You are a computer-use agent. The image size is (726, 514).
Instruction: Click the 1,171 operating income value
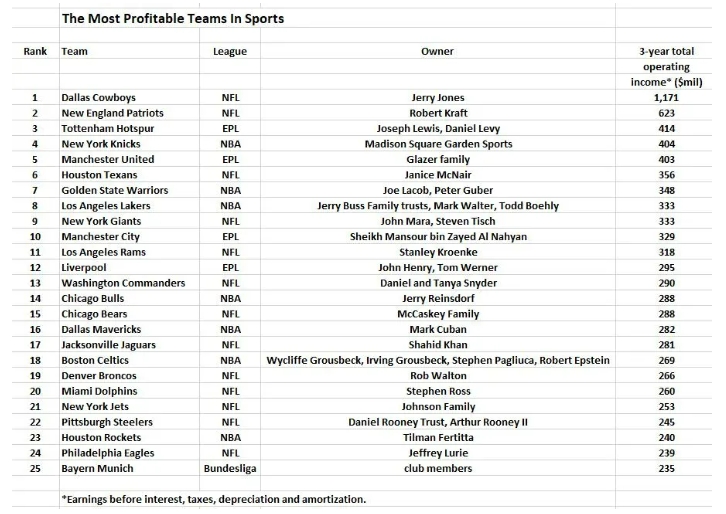pos(666,97)
